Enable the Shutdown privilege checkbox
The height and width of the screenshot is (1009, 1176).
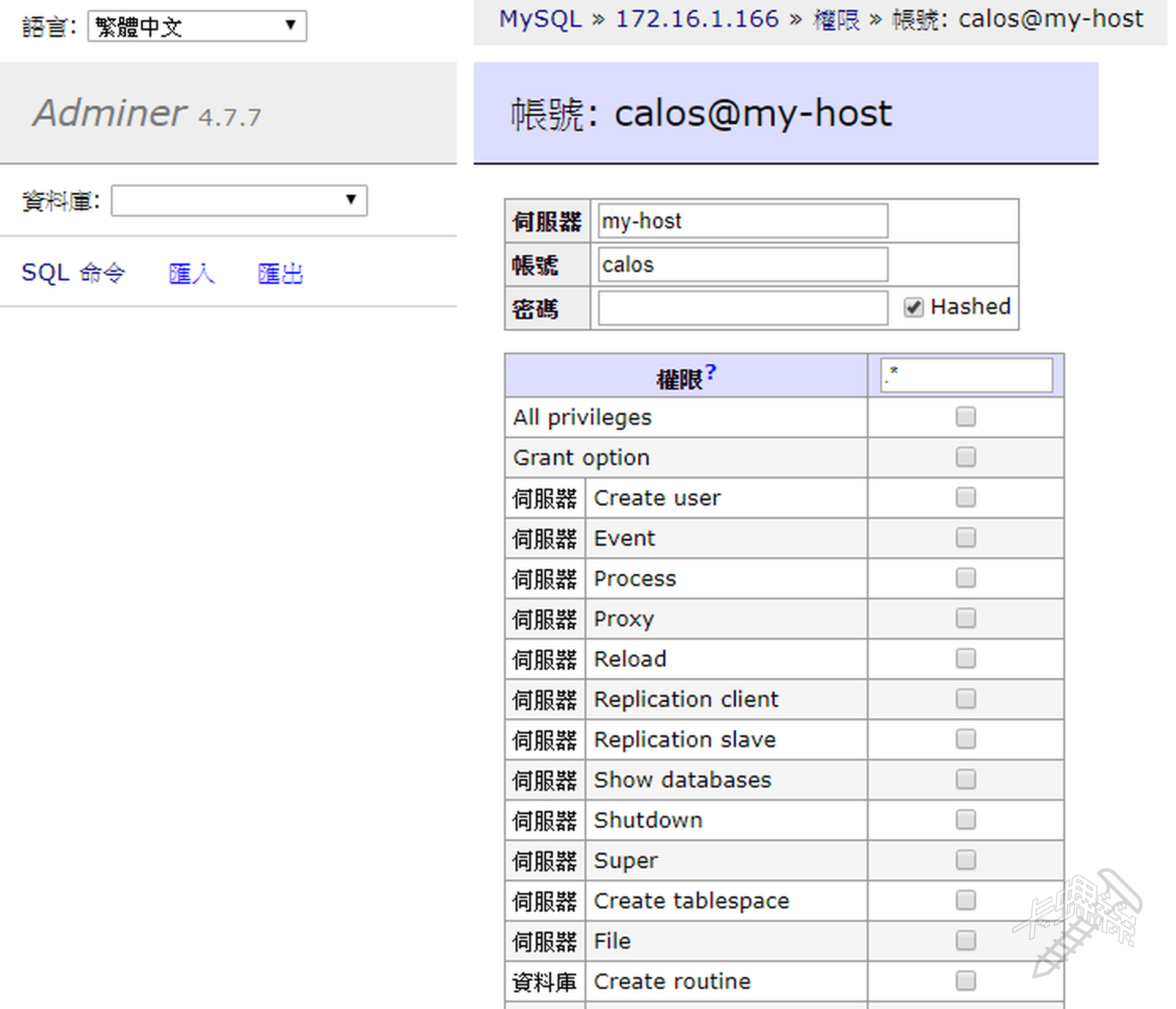coord(965,820)
